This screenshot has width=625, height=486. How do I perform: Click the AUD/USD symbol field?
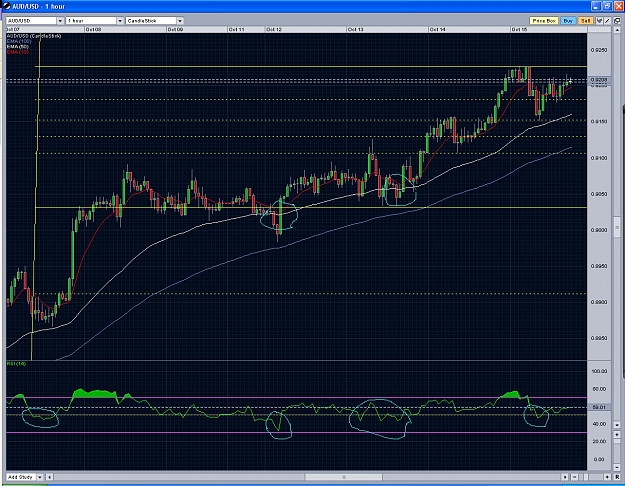(31, 21)
